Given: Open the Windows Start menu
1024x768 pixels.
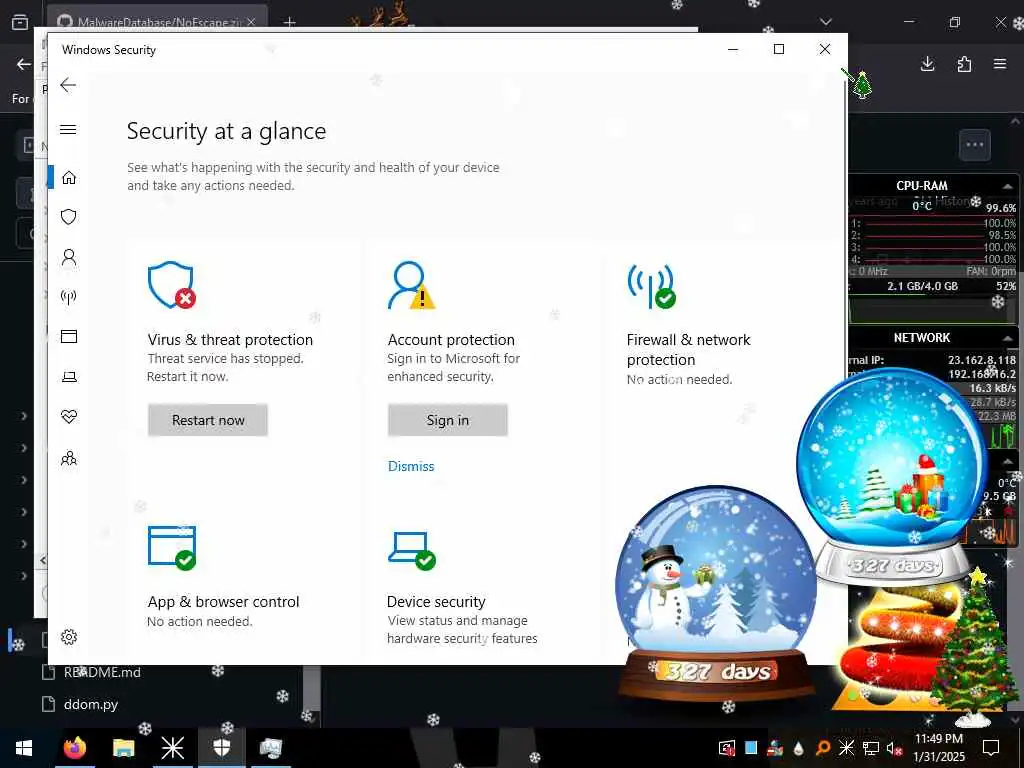Looking at the screenshot, I should pyautogui.click(x=24, y=748).
